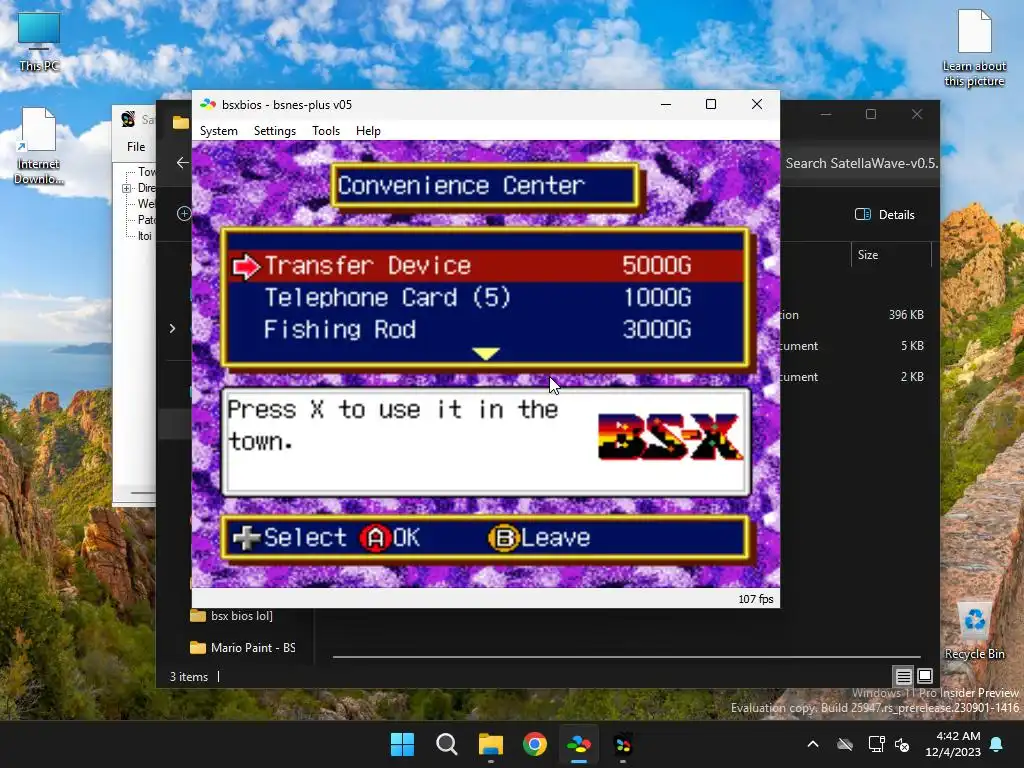Screen dimensions: 1024x768
Task: Open the Recycle Bin icon
Action: (x=974, y=630)
